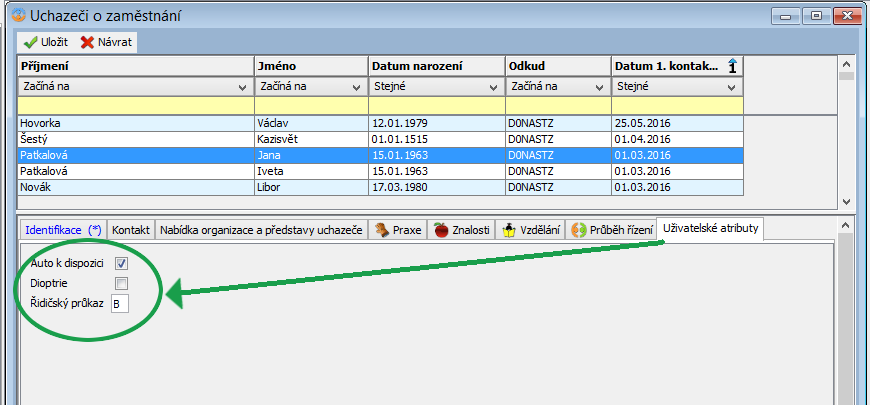This screenshot has width=870, height=405.
Task: Open the Vzdělání tab icon
Action: point(508,230)
